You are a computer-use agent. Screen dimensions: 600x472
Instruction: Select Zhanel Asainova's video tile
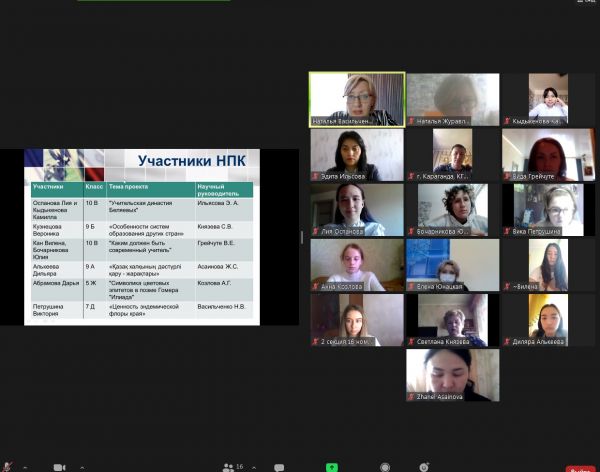tap(452, 374)
